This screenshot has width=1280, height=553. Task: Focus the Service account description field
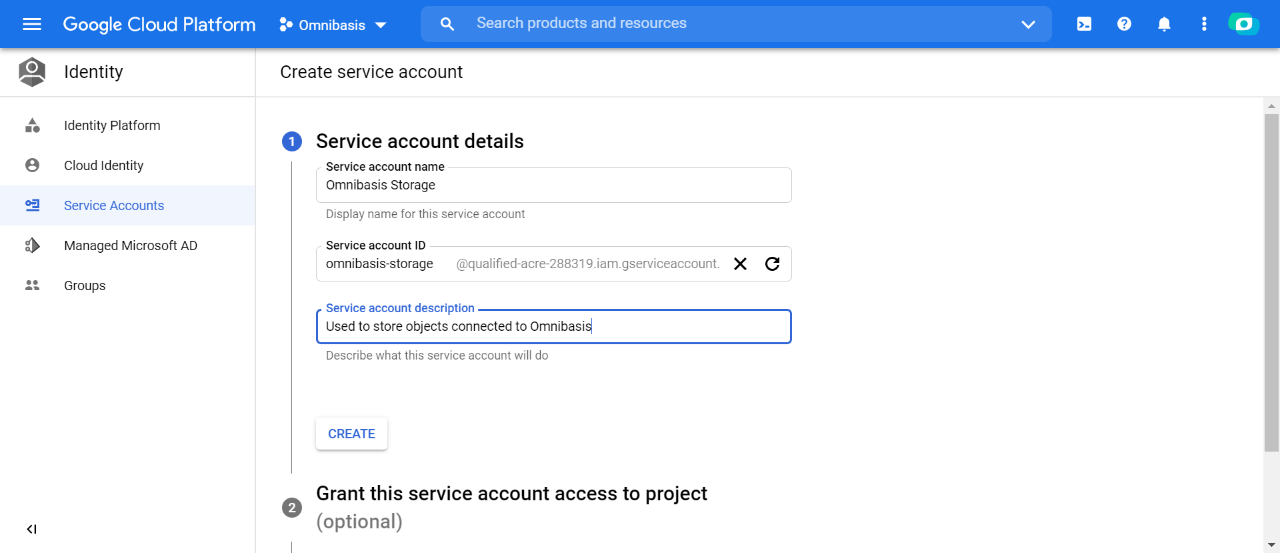tap(553, 327)
